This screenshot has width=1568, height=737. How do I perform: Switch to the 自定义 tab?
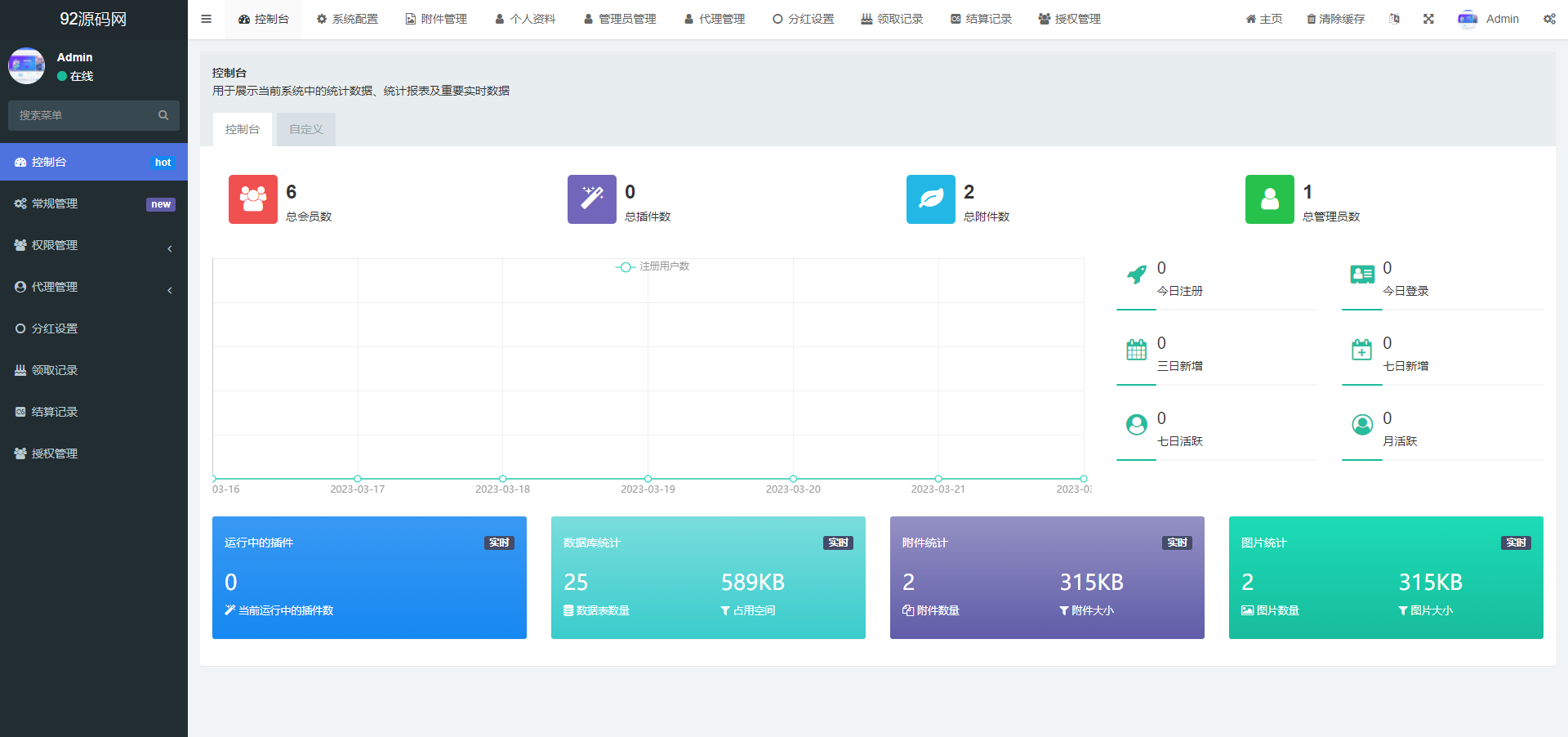pos(305,129)
